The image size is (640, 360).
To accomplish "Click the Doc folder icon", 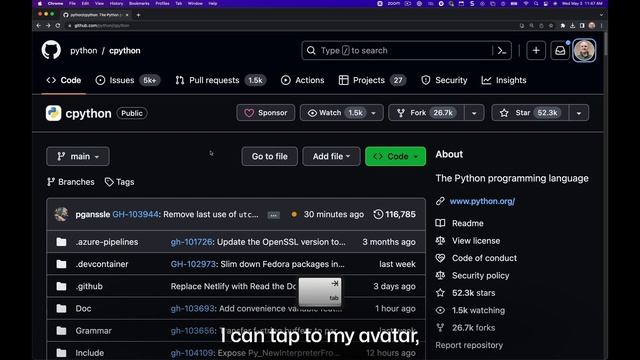I will pyautogui.click(x=61, y=309).
